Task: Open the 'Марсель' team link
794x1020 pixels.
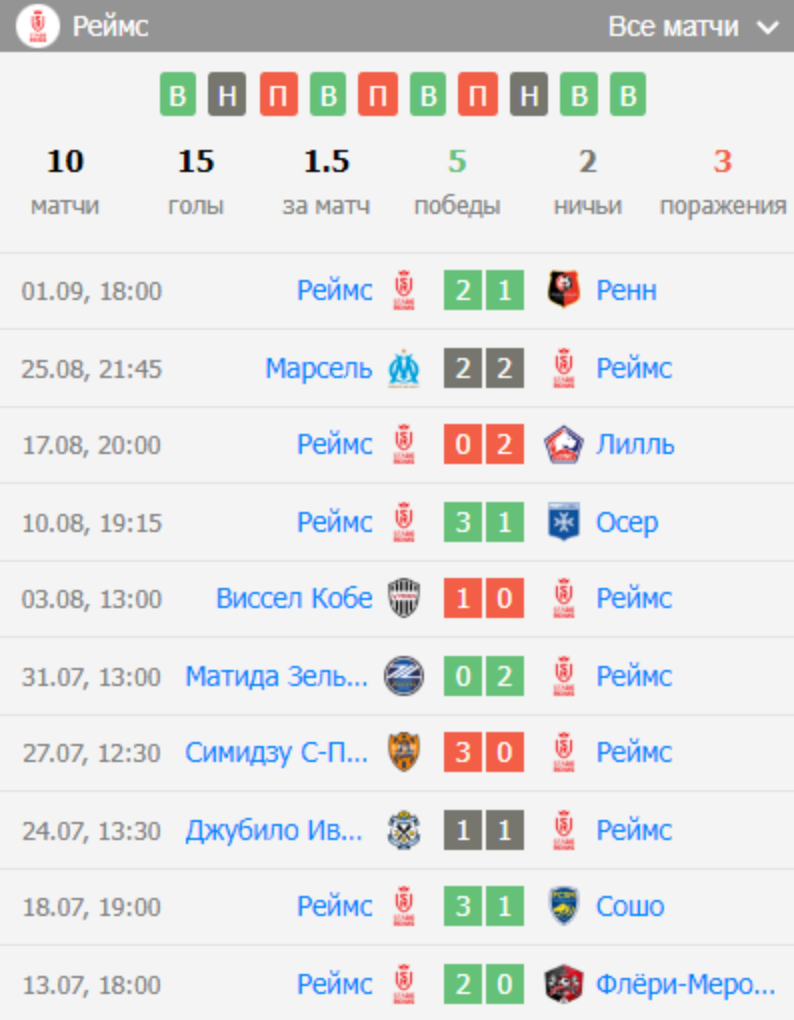Action: (x=318, y=368)
